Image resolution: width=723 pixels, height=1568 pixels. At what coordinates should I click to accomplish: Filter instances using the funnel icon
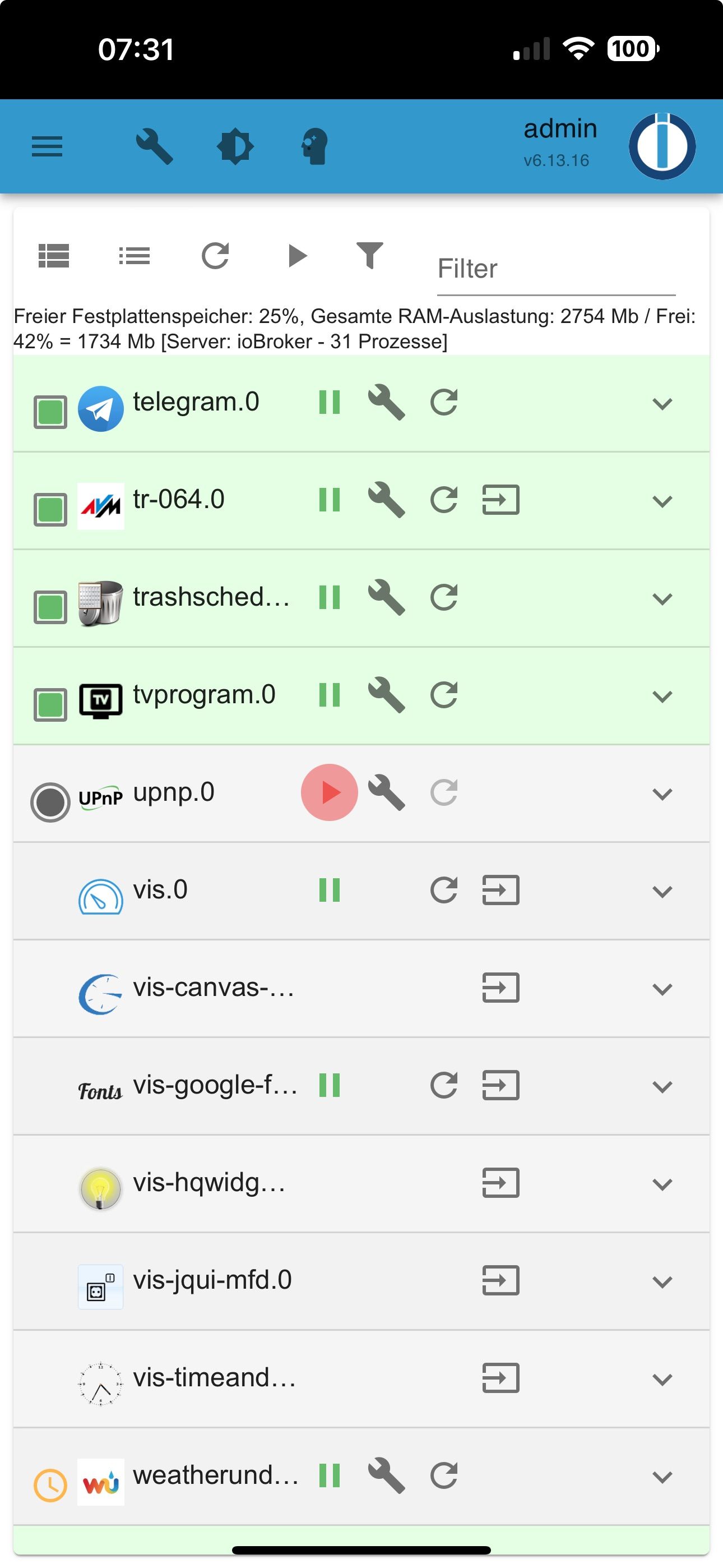click(369, 255)
